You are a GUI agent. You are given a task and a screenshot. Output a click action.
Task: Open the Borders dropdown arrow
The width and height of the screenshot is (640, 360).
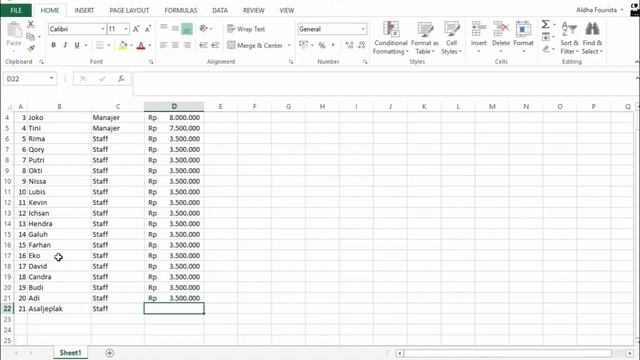point(109,45)
